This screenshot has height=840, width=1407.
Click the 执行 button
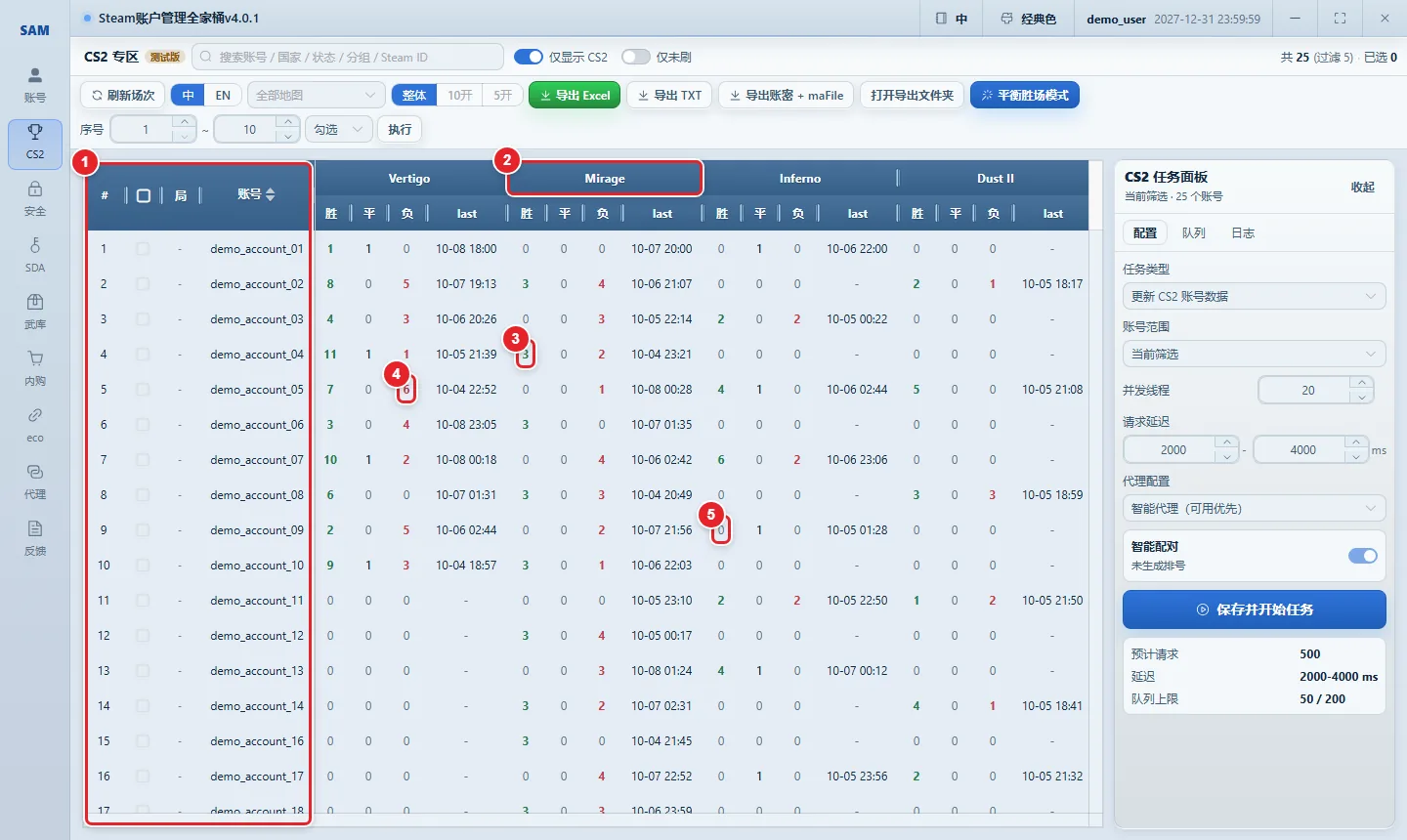pyautogui.click(x=400, y=129)
